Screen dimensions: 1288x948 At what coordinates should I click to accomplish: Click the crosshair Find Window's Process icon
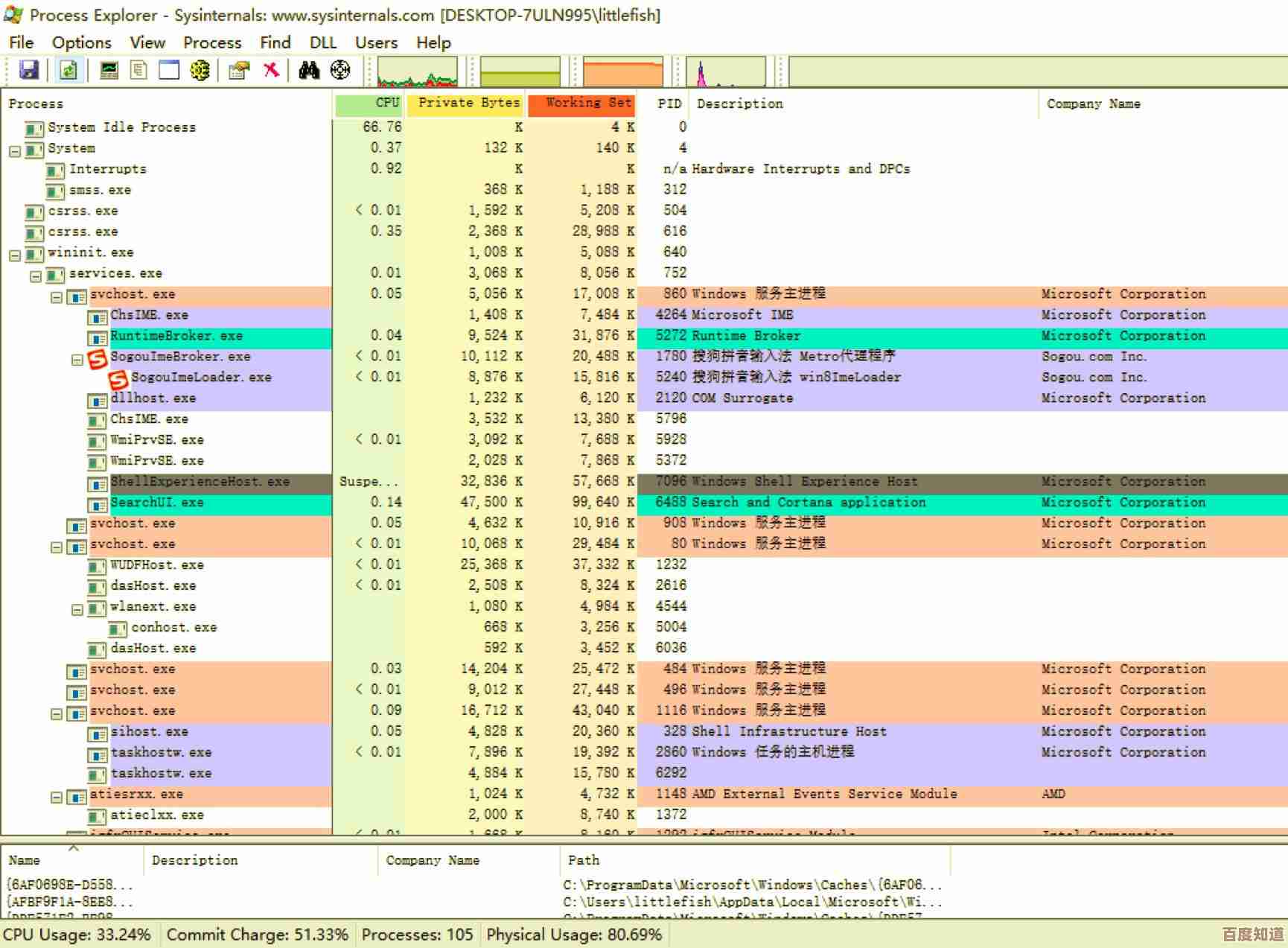click(x=340, y=70)
